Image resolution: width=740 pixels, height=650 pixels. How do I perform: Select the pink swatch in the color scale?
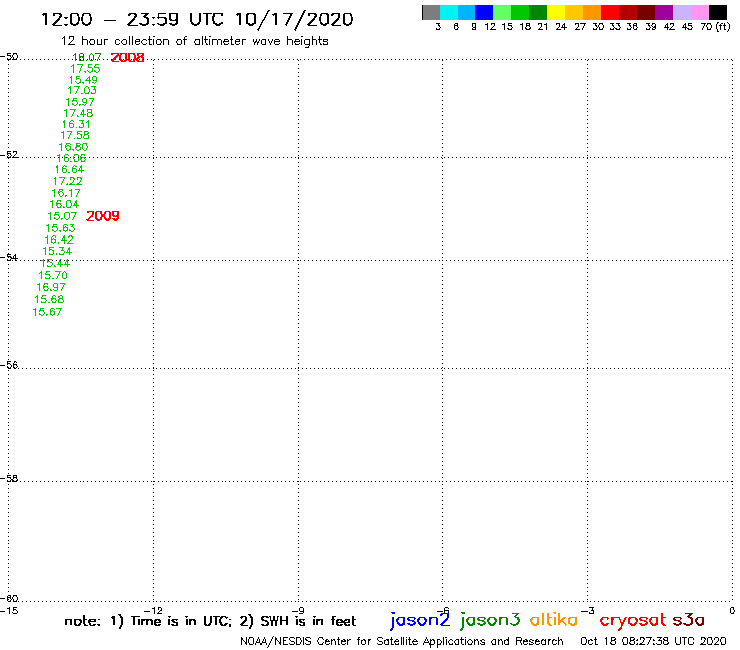pyautogui.click(x=699, y=12)
